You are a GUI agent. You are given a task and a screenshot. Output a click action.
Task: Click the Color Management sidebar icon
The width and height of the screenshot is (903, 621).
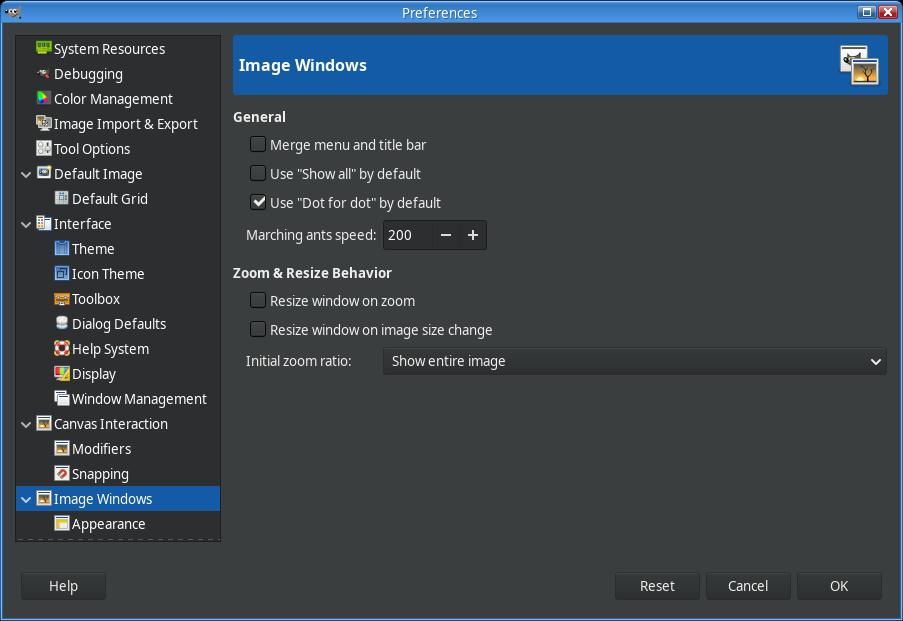43,98
